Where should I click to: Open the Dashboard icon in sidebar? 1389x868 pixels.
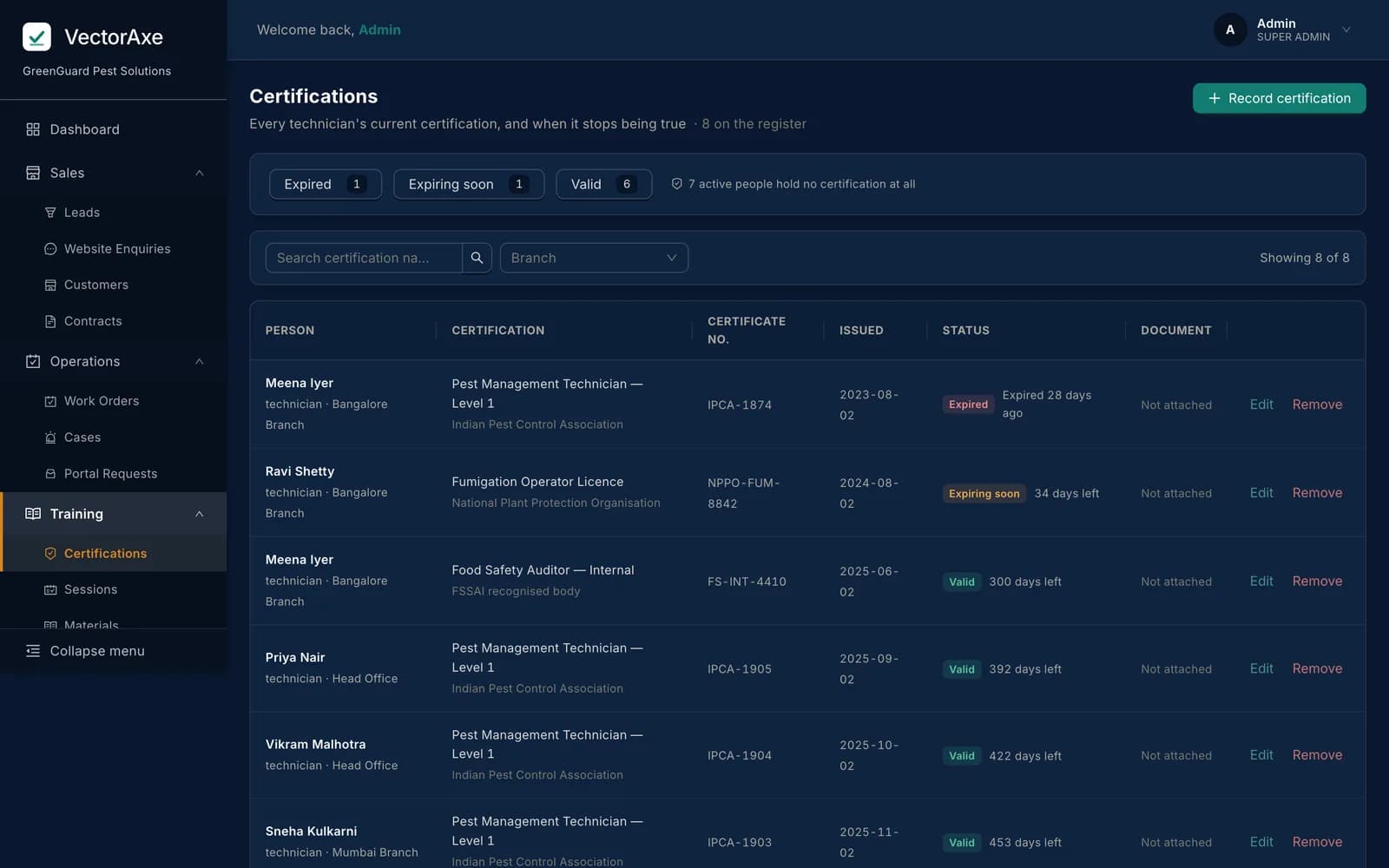point(33,129)
